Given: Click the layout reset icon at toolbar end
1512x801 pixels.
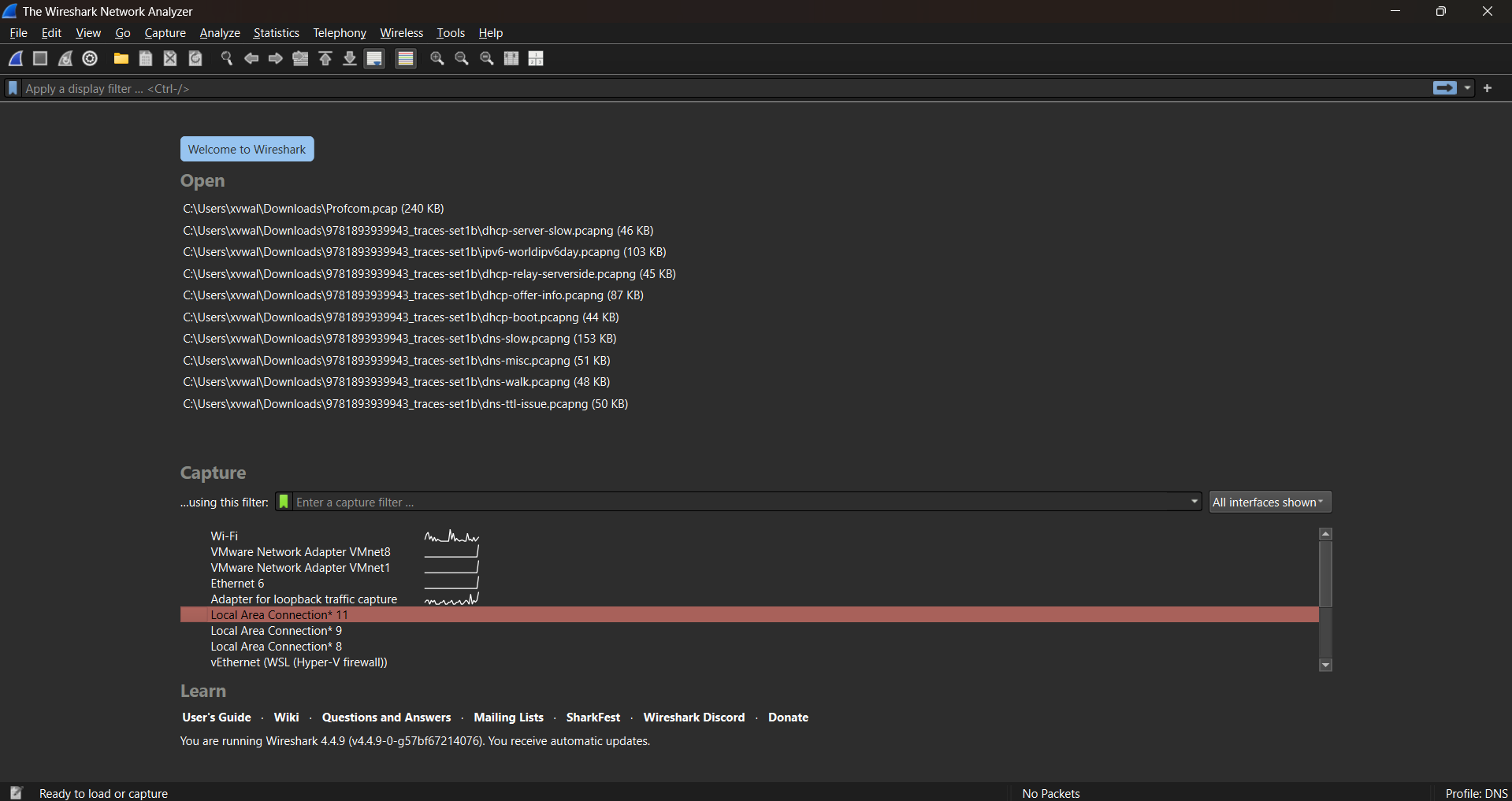Looking at the screenshot, I should point(537,59).
